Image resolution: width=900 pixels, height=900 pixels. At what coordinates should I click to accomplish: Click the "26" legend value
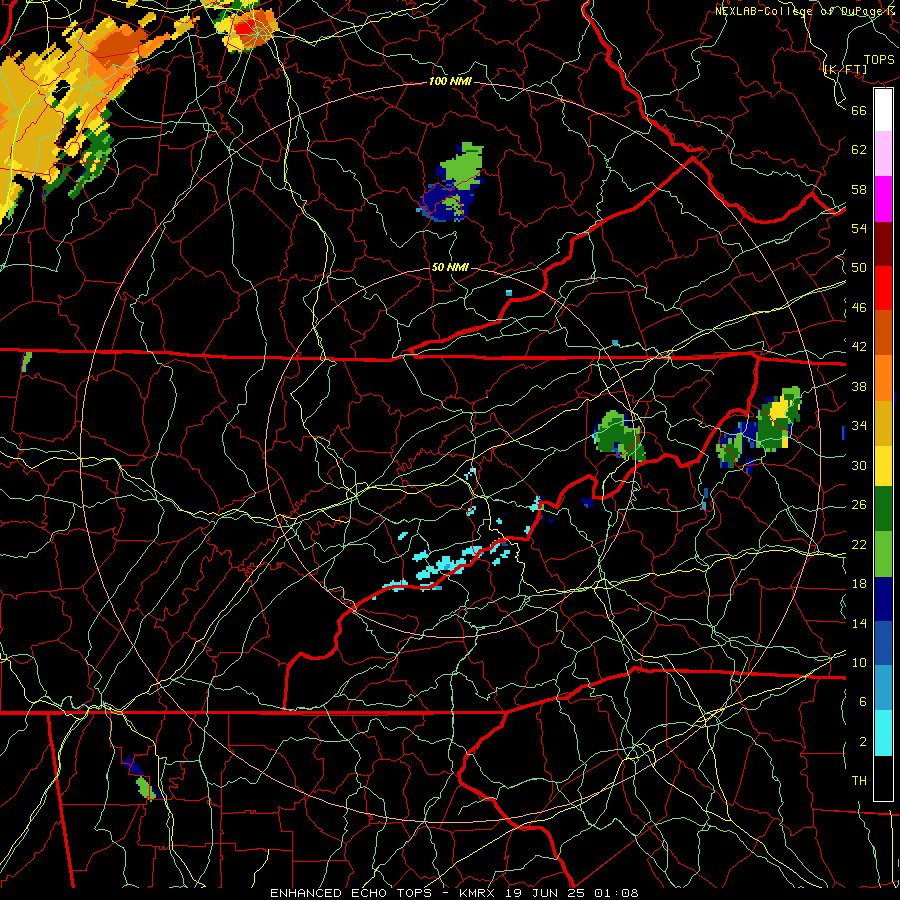[859, 505]
